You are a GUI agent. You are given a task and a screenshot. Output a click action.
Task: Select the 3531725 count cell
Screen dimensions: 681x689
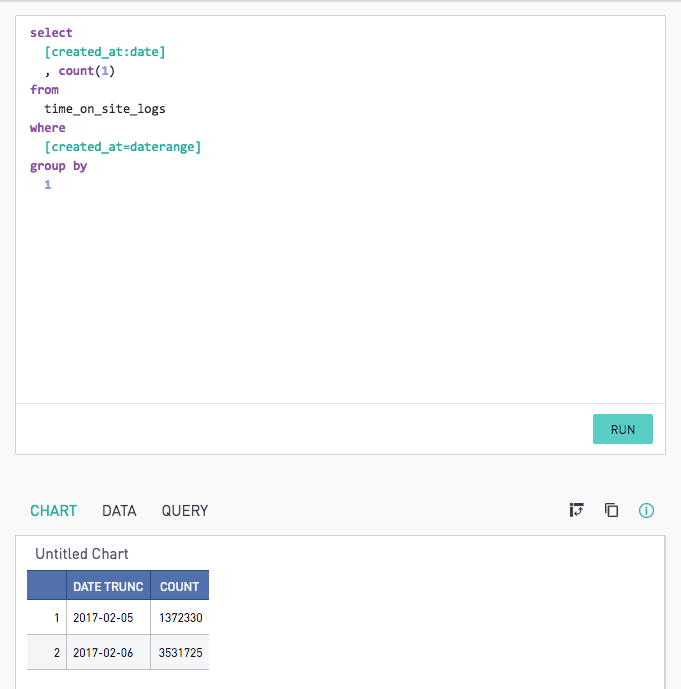pos(180,653)
